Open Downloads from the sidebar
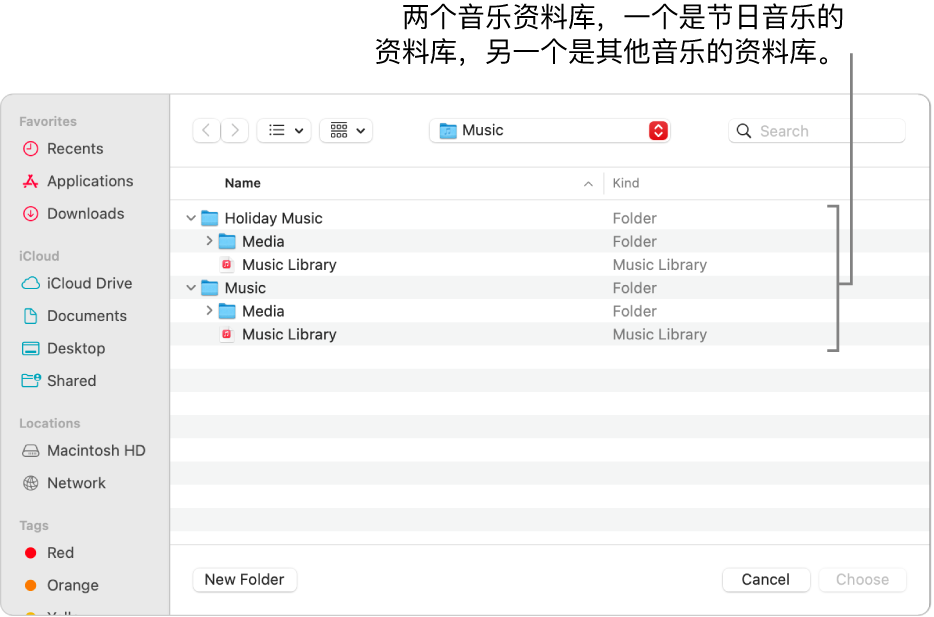The width and height of the screenshot is (934, 617). pos(85,213)
